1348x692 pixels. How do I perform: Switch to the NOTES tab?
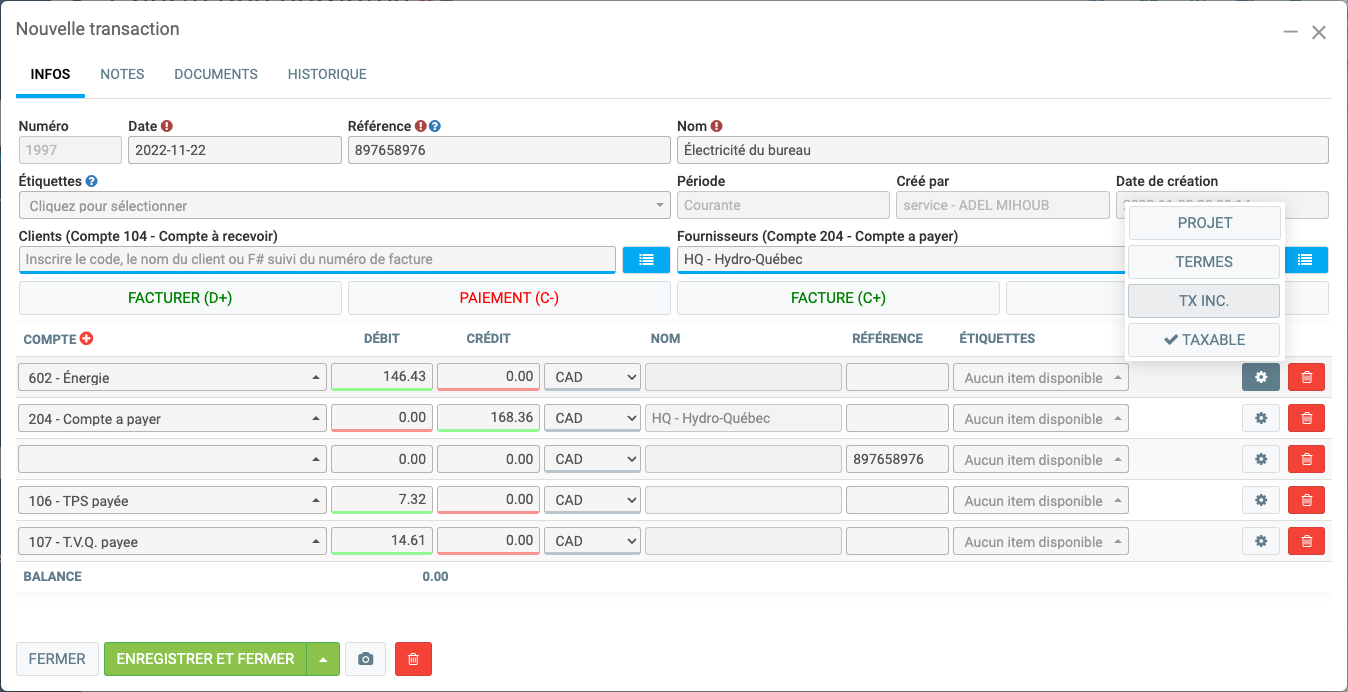(122, 75)
